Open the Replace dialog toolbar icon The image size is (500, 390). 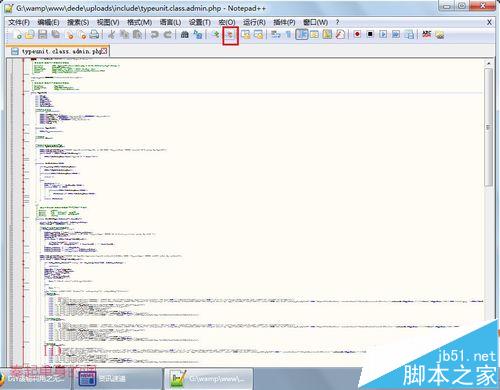point(198,34)
